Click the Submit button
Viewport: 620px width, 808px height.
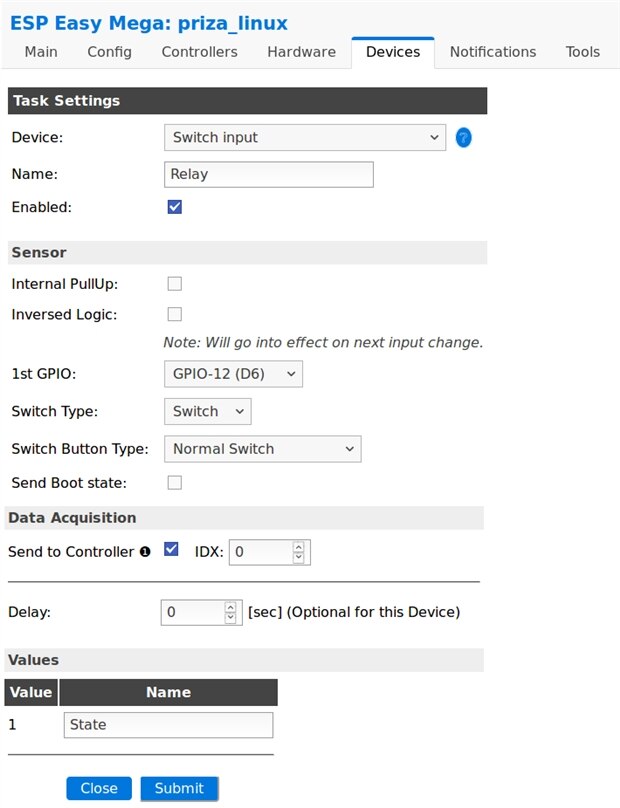pos(179,788)
